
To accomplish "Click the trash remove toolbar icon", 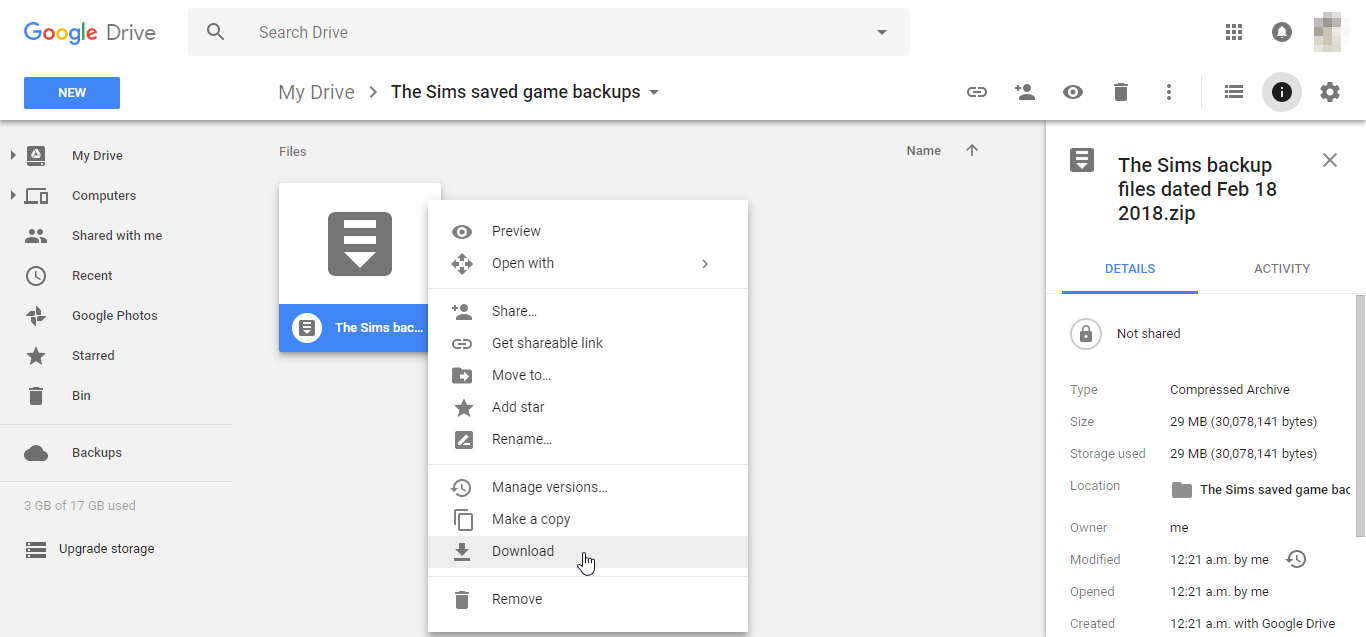I will (x=1121, y=92).
